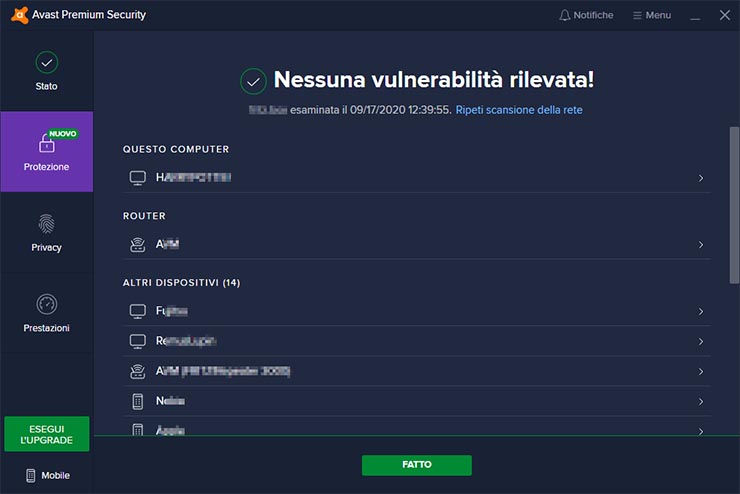This screenshot has width=740, height=494.
Task: Open the Menu hamburger item
Action: (x=651, y=15)
